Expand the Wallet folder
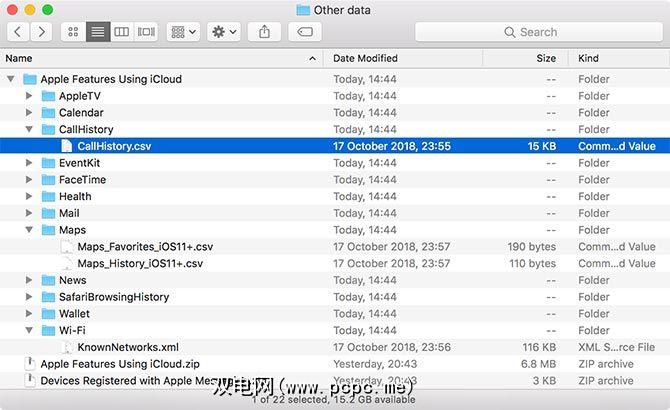670x410 pixels. [x=29, y=313]
